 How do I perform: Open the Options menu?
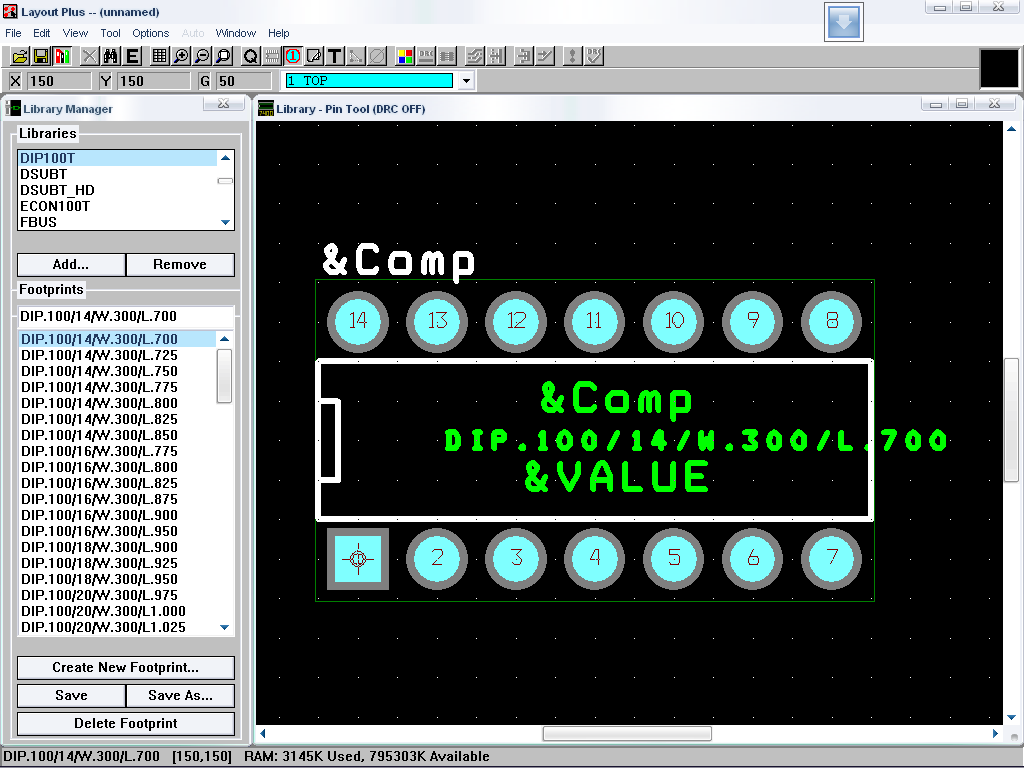[151, 33]
